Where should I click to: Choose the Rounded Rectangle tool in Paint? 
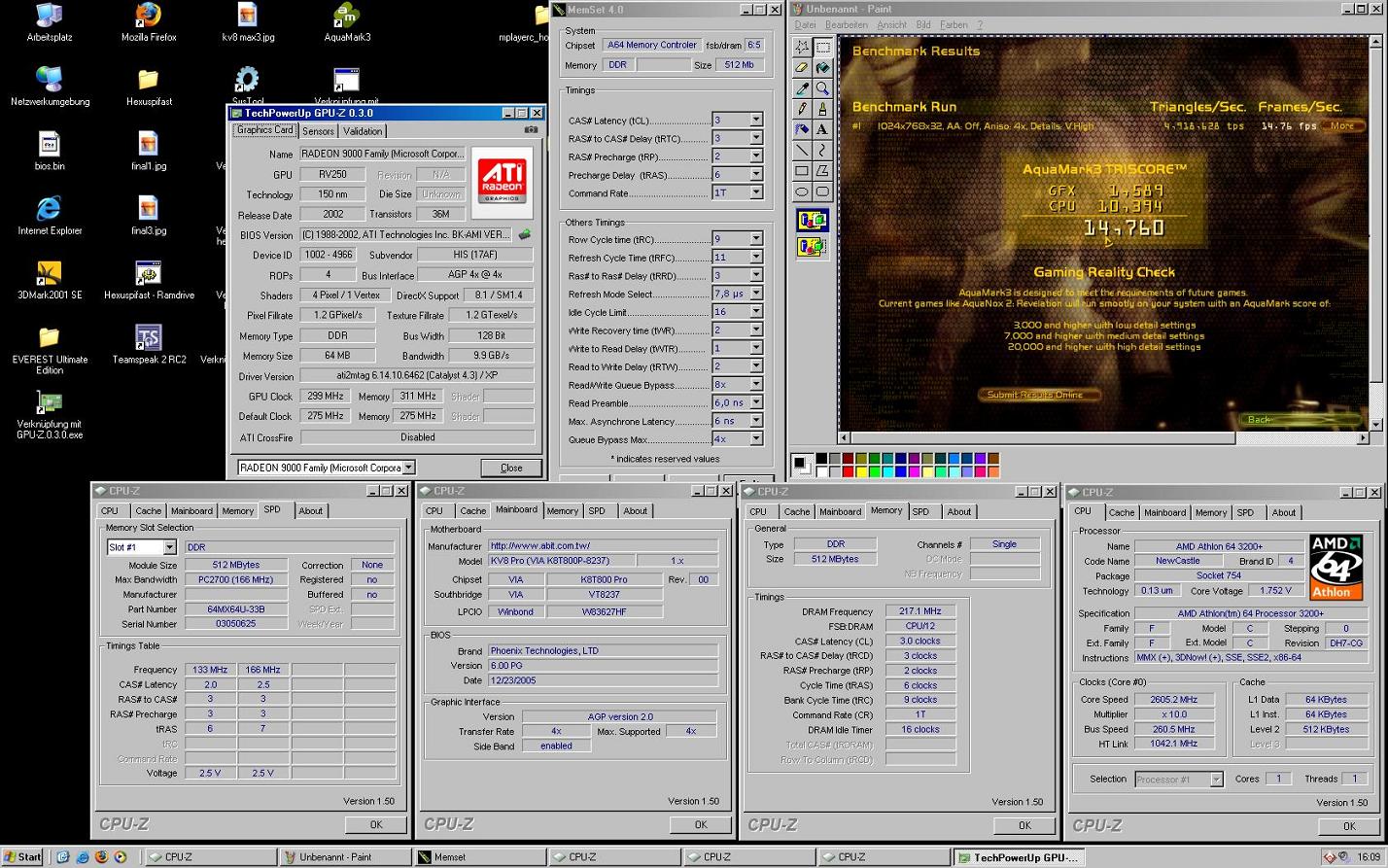point(822,191)
